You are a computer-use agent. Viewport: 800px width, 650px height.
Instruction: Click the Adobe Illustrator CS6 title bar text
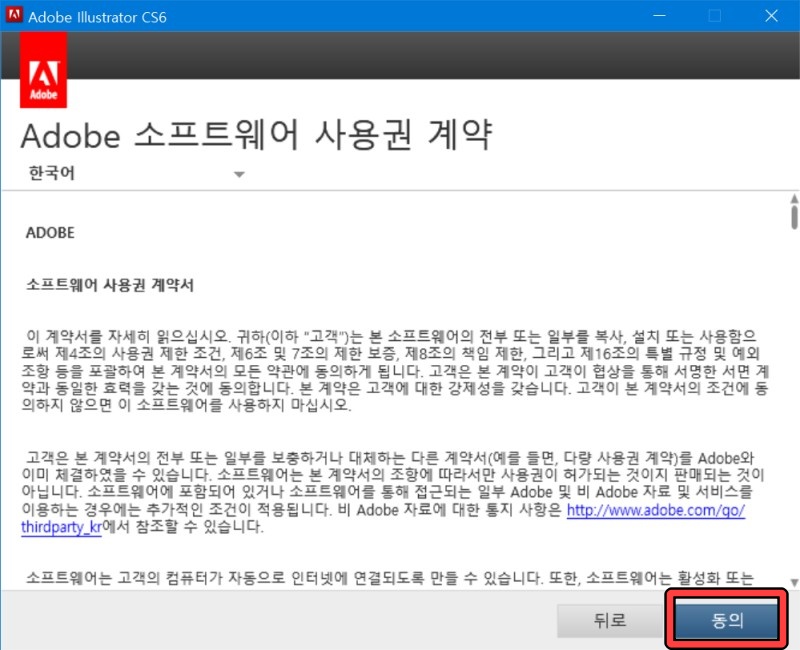point(98,16)
